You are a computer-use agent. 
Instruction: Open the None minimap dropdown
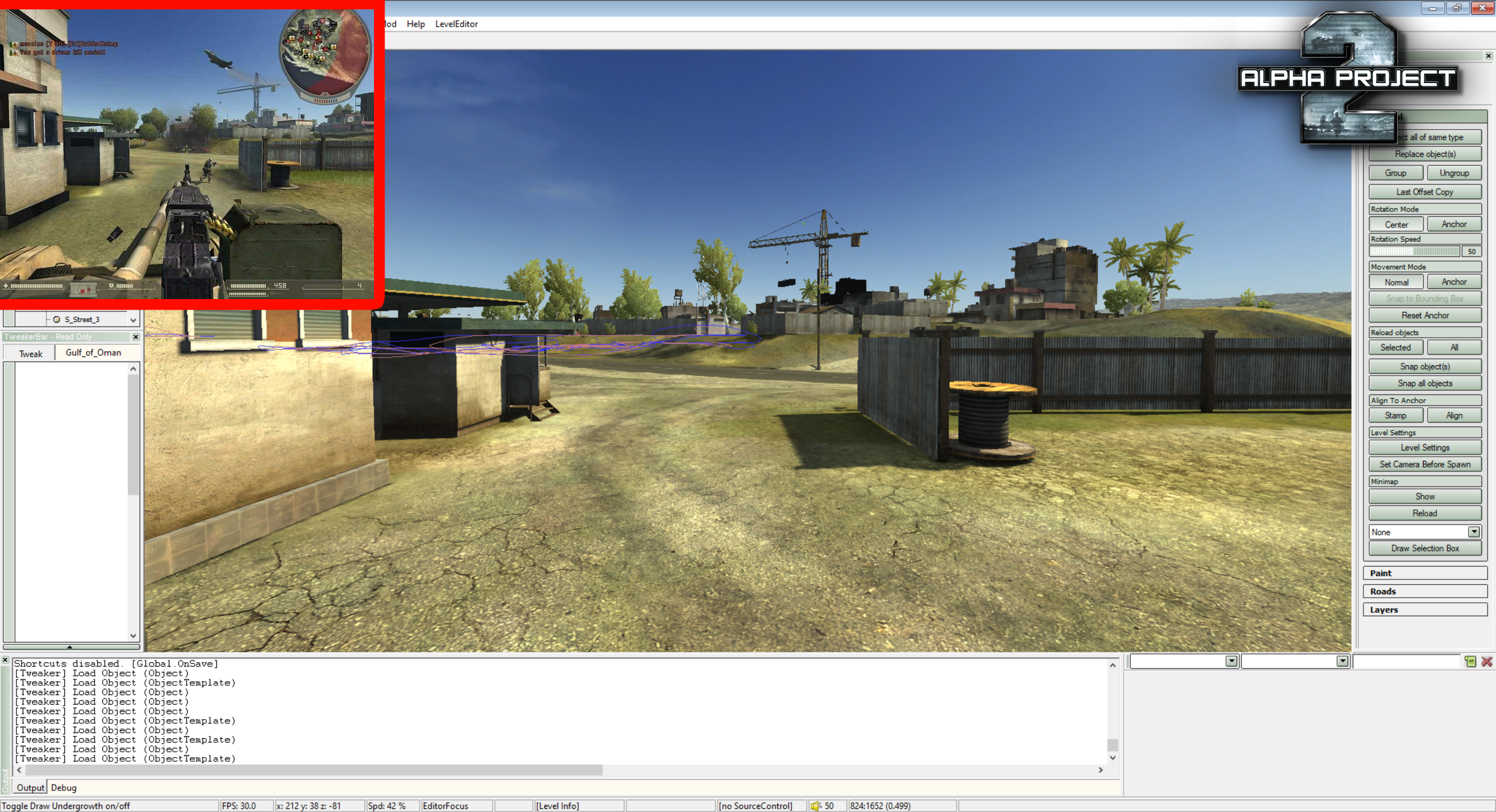[1474, 532]
